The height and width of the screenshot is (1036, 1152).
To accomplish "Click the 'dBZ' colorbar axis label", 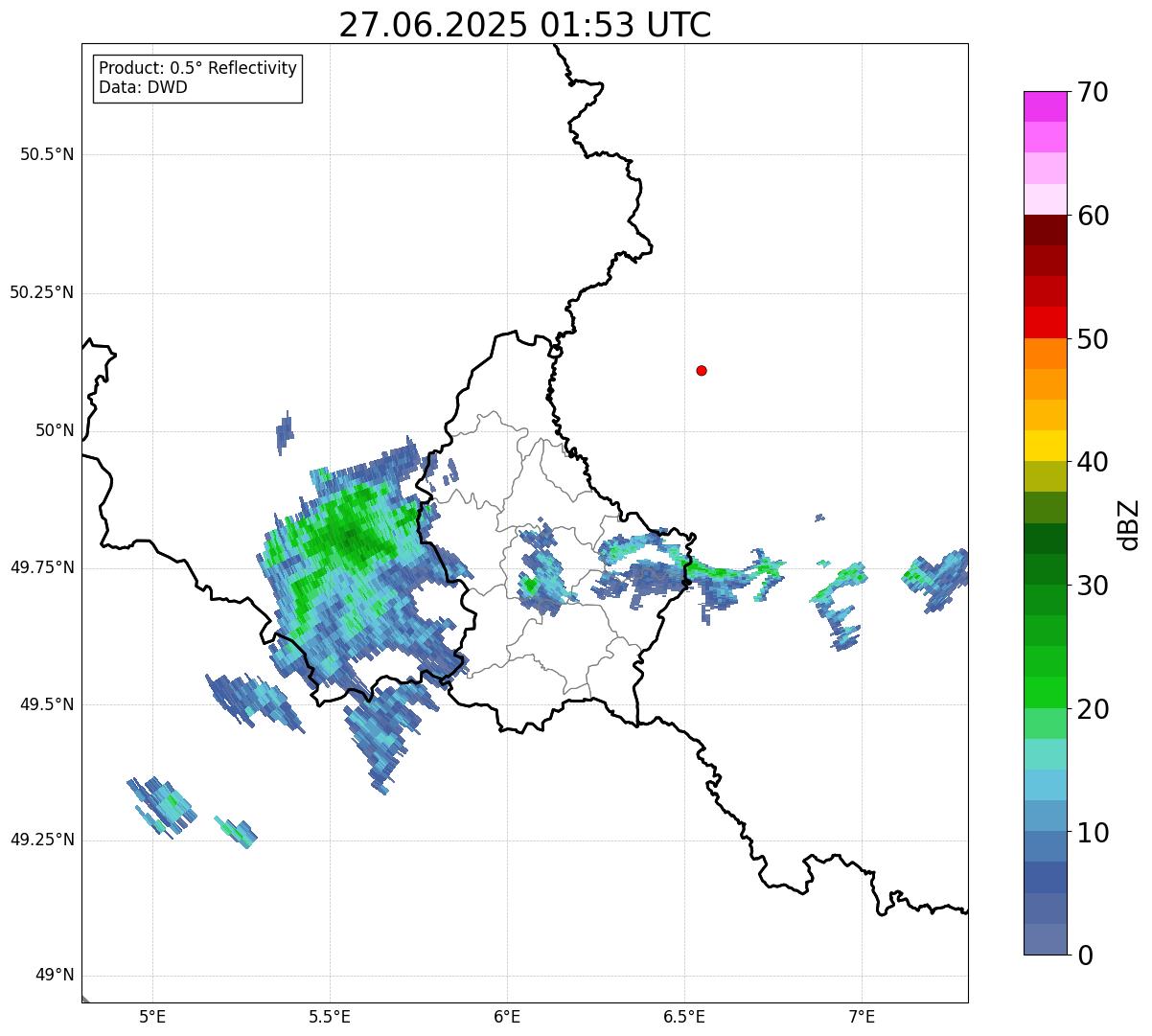I will [1129, 524].
